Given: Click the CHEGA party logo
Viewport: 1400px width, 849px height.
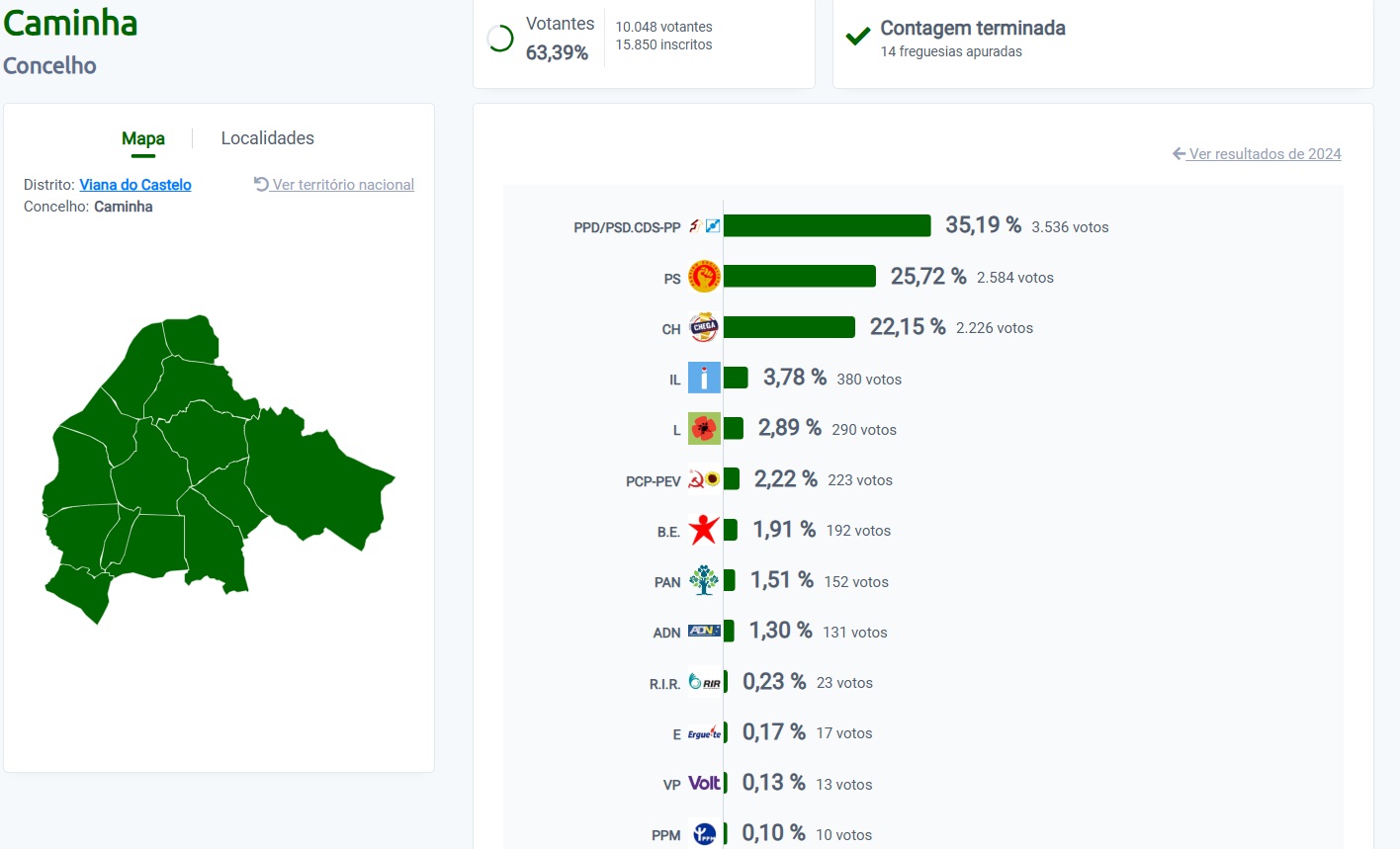Looking at the screenshot, I should 704,327.
